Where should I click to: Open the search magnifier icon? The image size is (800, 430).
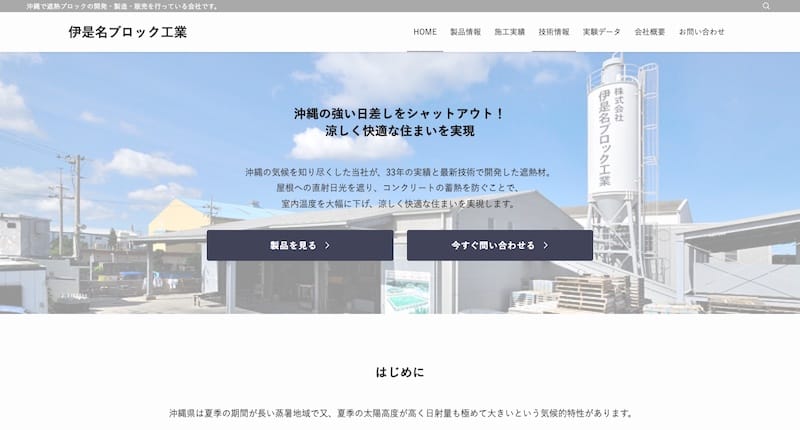click(x=766, y=6)
